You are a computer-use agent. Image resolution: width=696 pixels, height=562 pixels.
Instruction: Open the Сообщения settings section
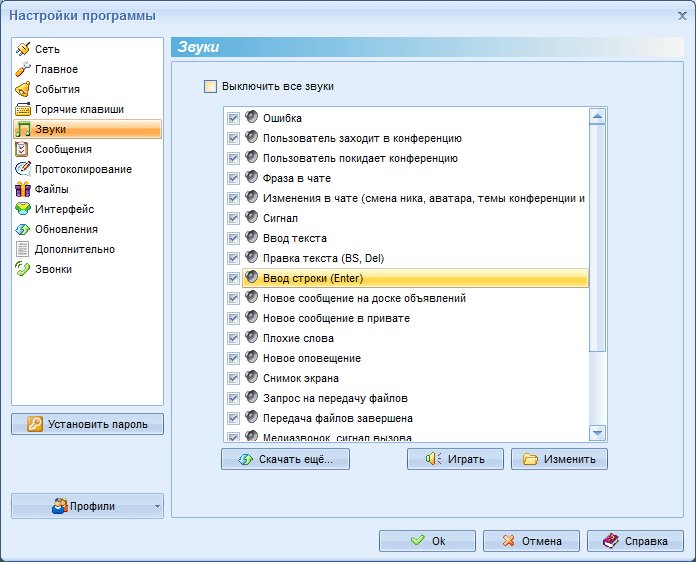pos(62,149)
